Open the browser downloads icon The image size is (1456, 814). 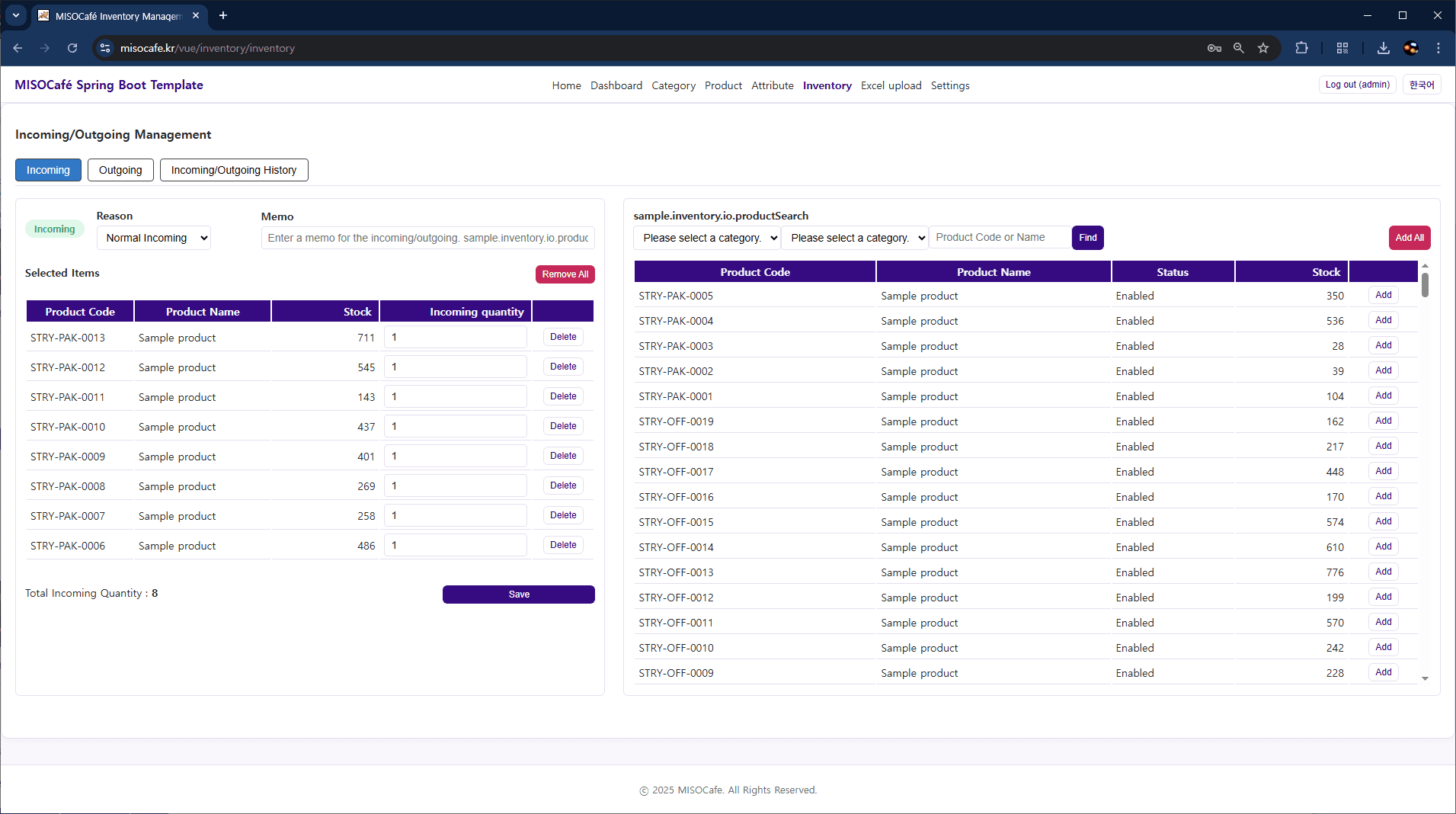click(1383, 48)
